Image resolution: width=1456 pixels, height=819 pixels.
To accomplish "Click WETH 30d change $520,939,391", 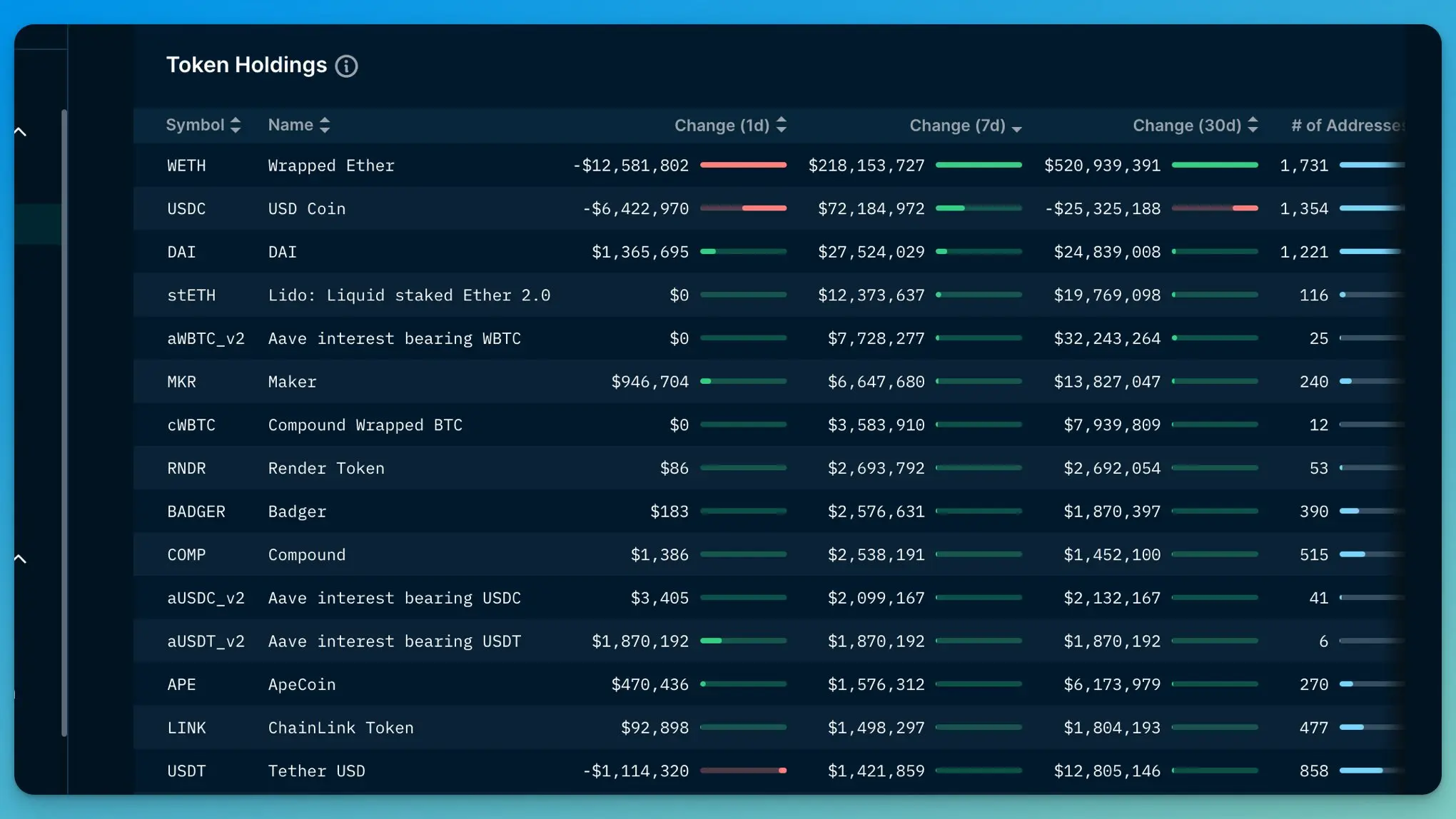I will 1103,166.
